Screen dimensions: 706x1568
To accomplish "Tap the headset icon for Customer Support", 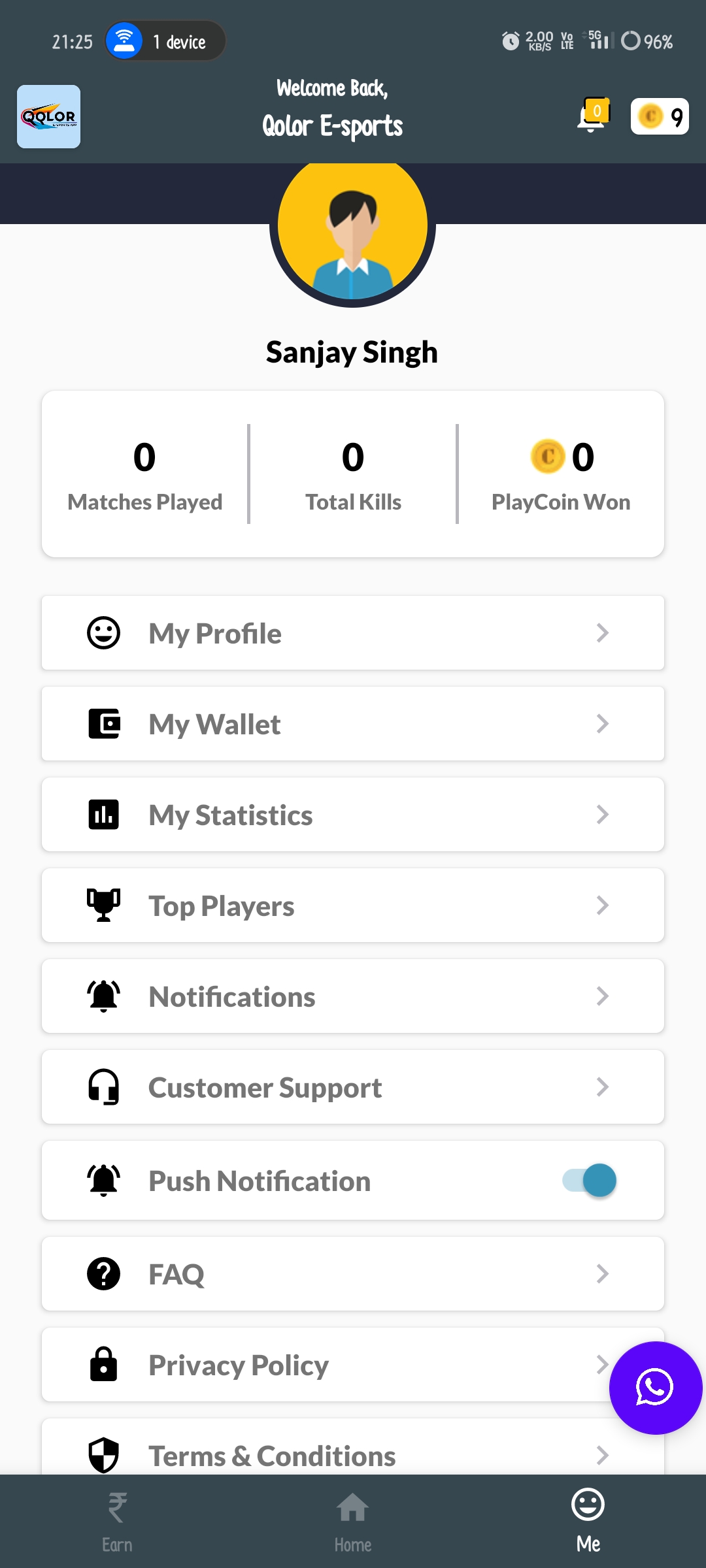I will tap(104, 1087).
